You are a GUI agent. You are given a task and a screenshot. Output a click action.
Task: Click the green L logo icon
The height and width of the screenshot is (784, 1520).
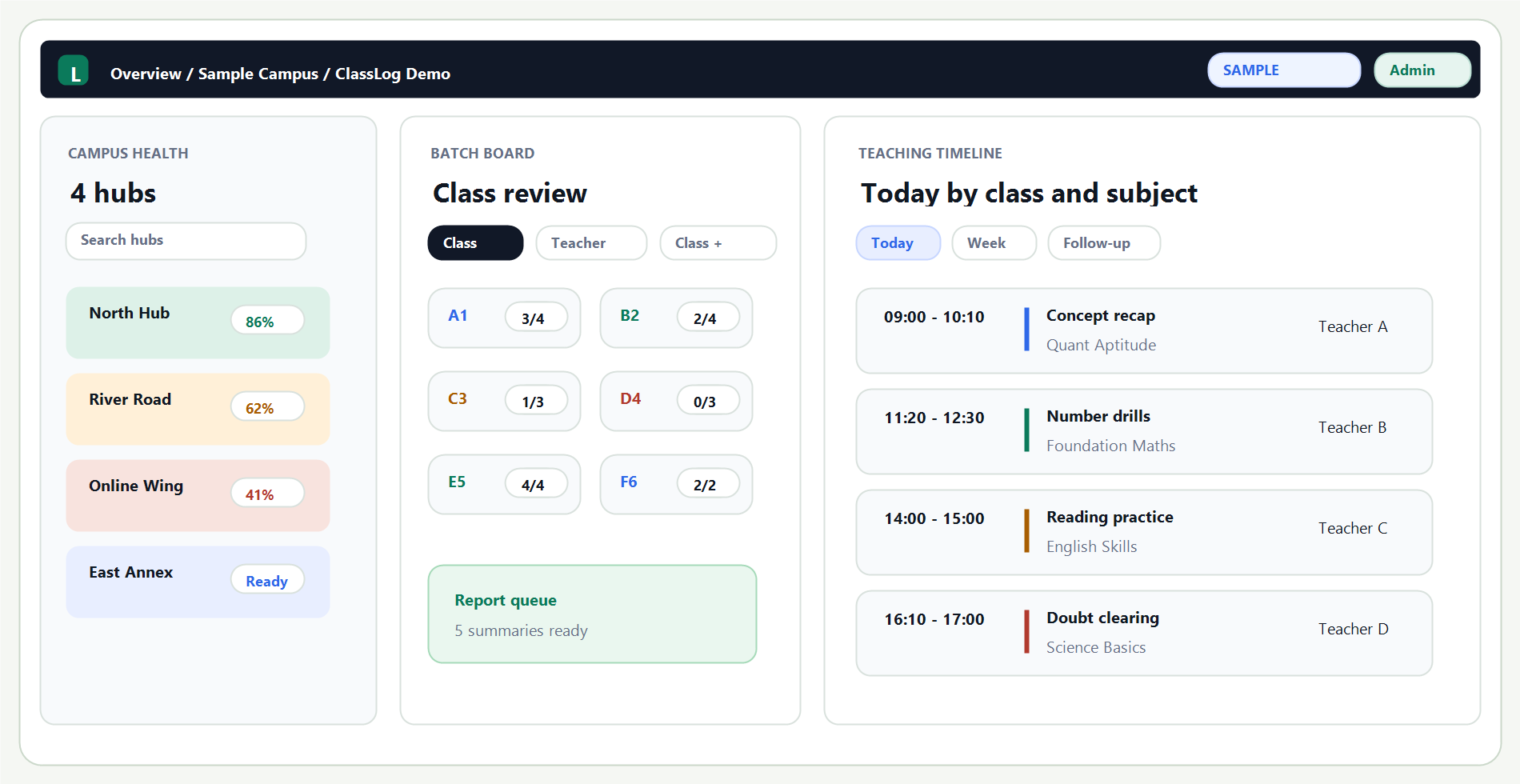coord(74,70)
